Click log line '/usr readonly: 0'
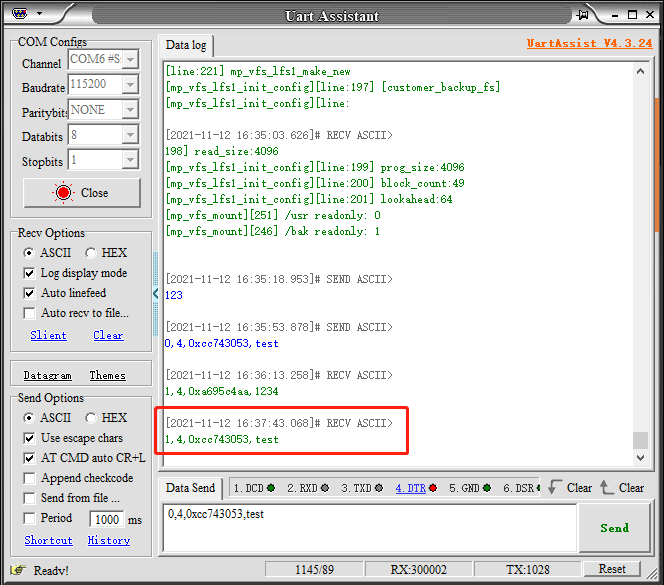 coord(273,215)
